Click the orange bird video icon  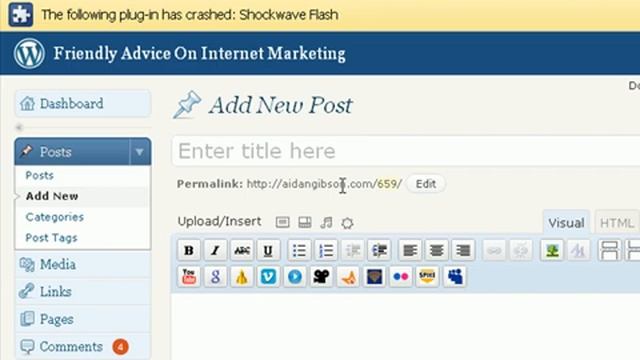[348, 277]
